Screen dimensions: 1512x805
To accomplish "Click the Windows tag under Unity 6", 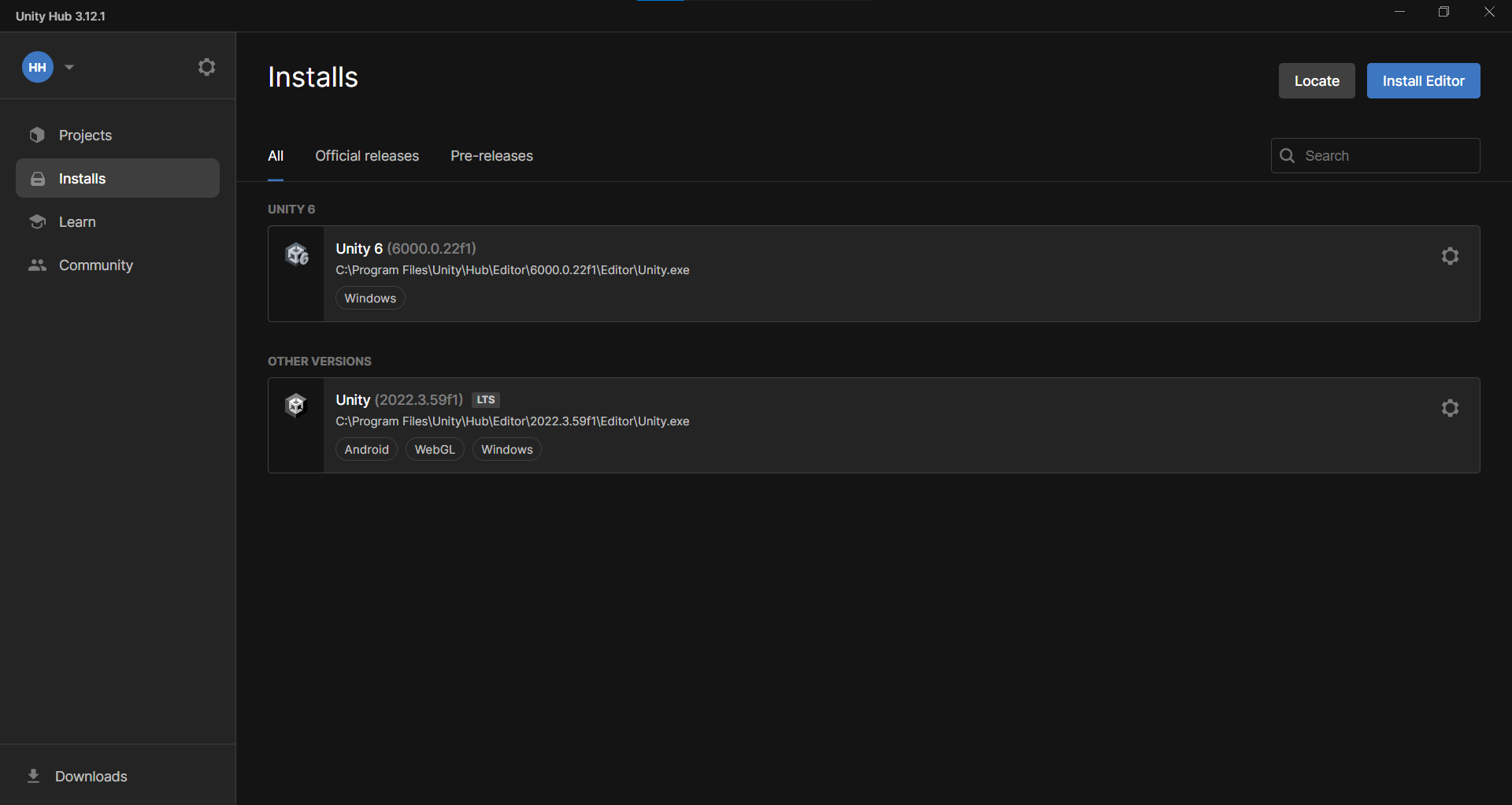I will point(370,298).
